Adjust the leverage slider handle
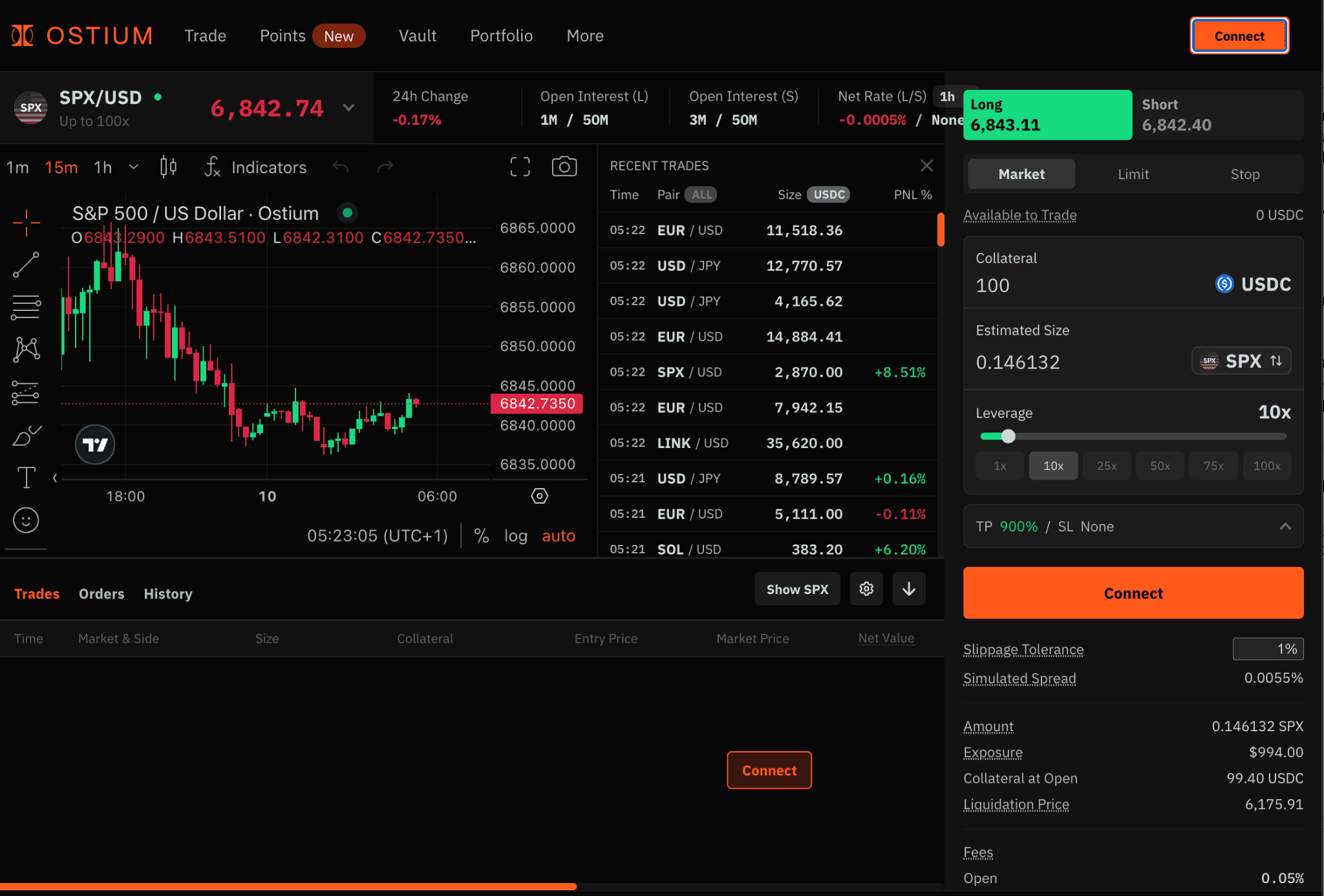 [1008, 436]
